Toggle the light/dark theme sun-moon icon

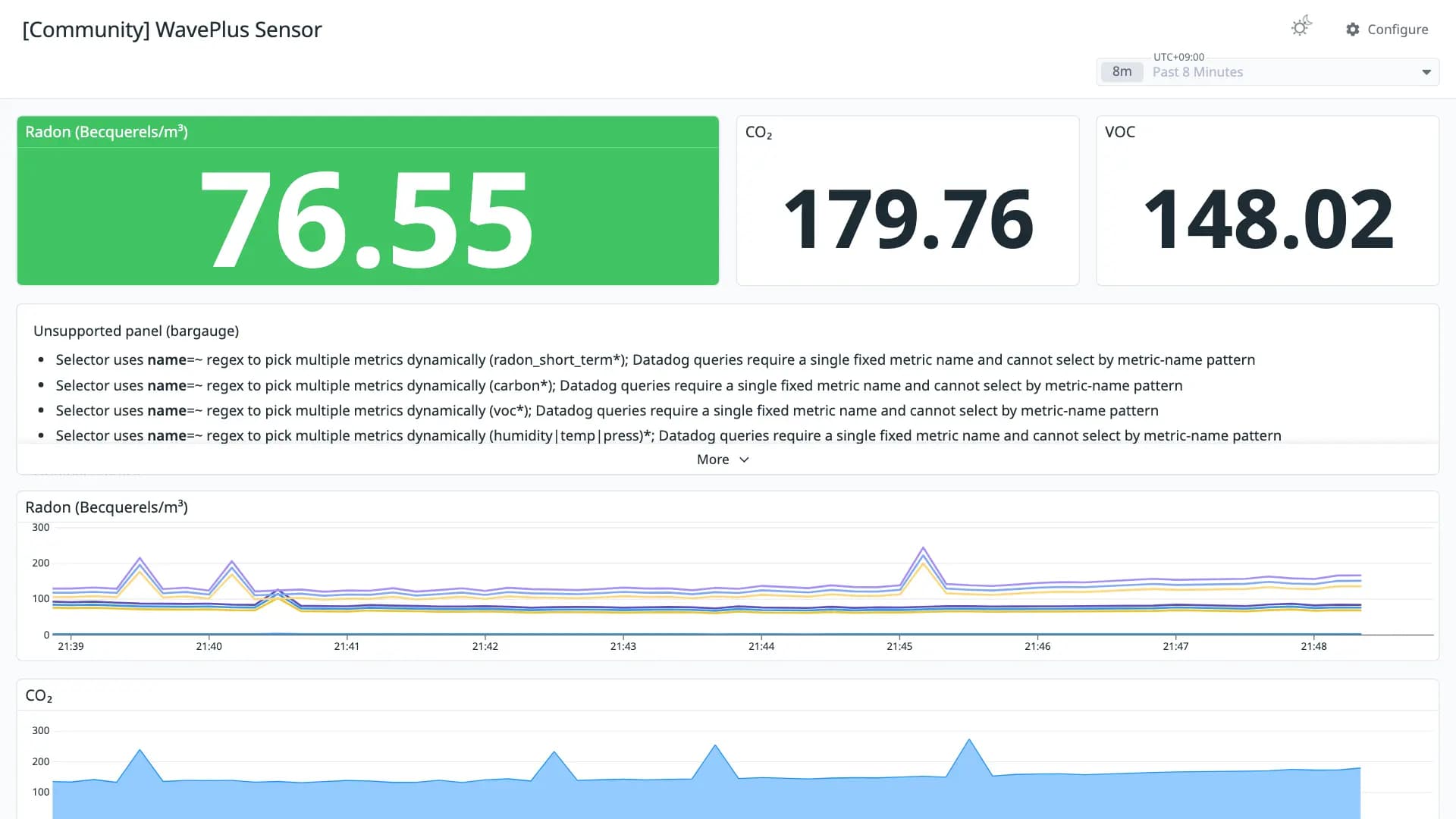point(1301,27)
